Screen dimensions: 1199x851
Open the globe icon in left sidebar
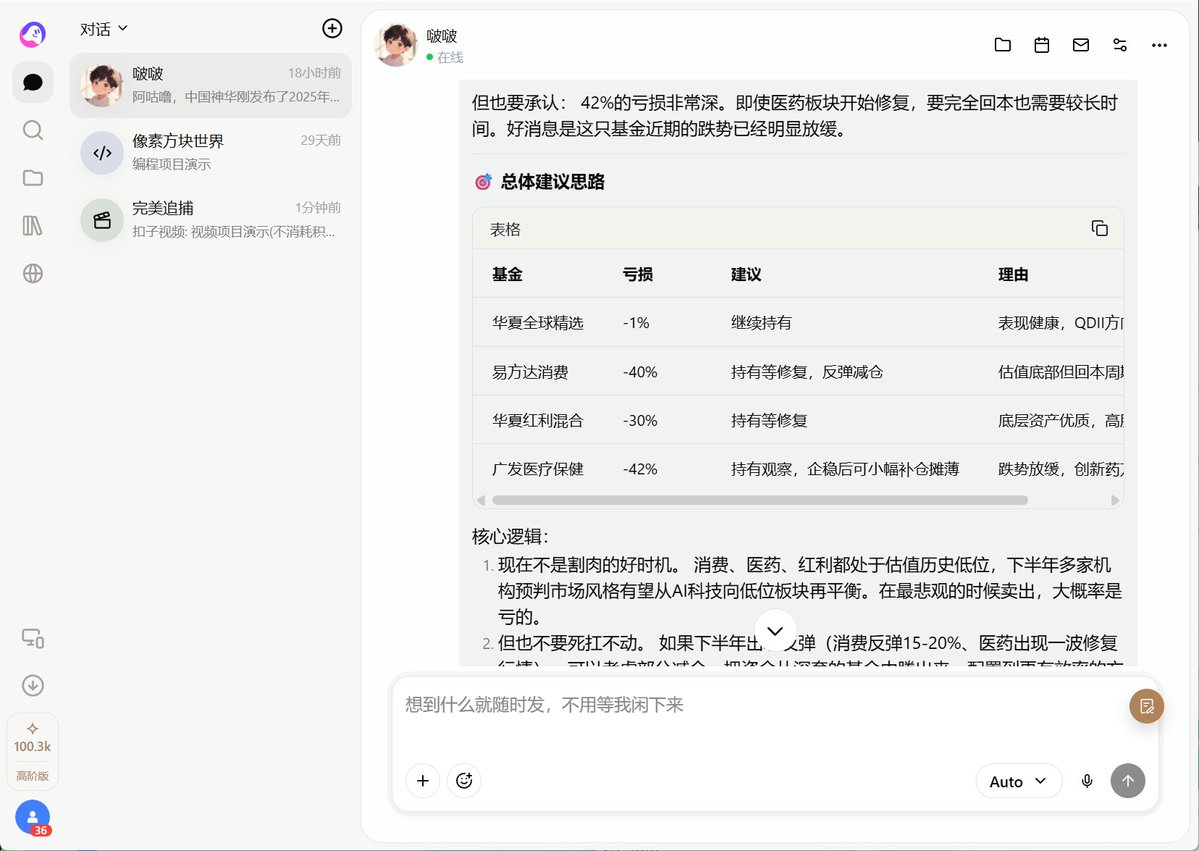[x=33, y=273]
